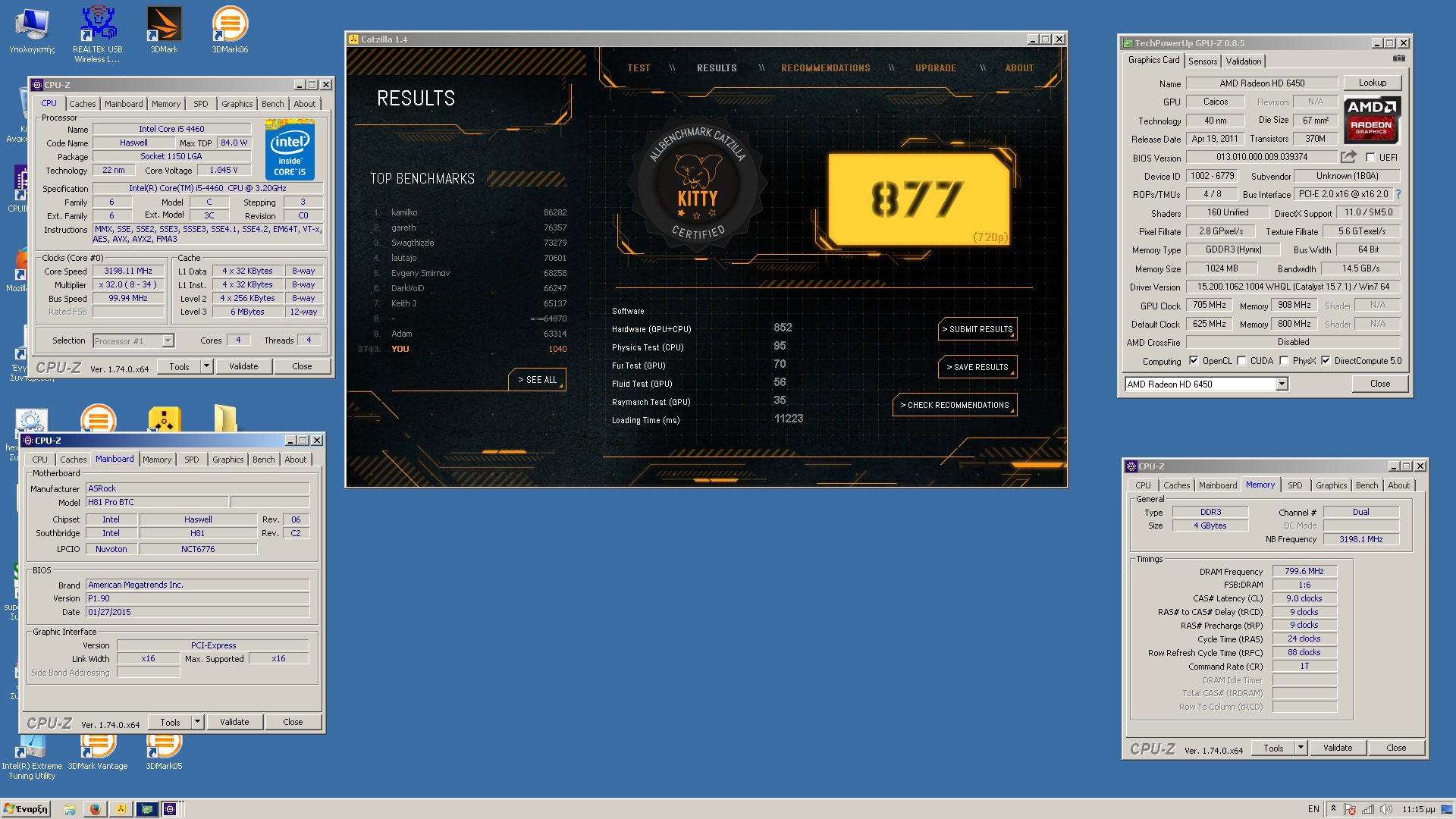Click the Windows Explorer taskbar icon
The width and height of the screenshot is (1456, 819).
(69, 809)
